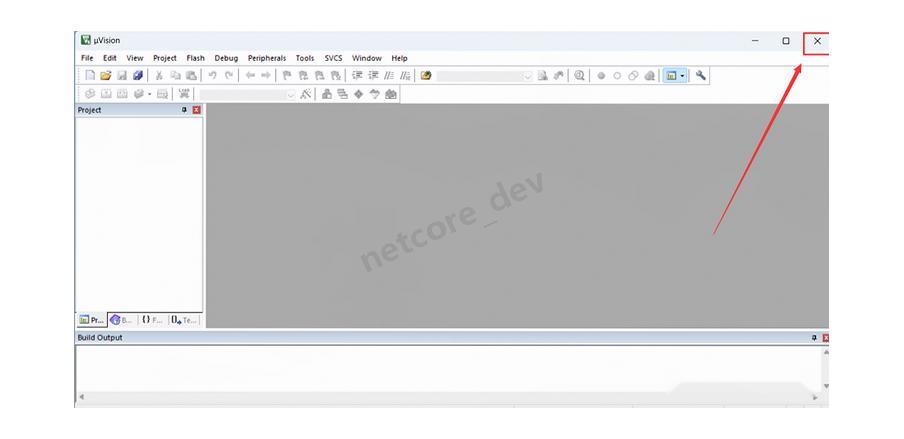Image resolution: width=904 pixels, height=439 pixels.
Task: Close the Project panel
Action: (196, 110)
